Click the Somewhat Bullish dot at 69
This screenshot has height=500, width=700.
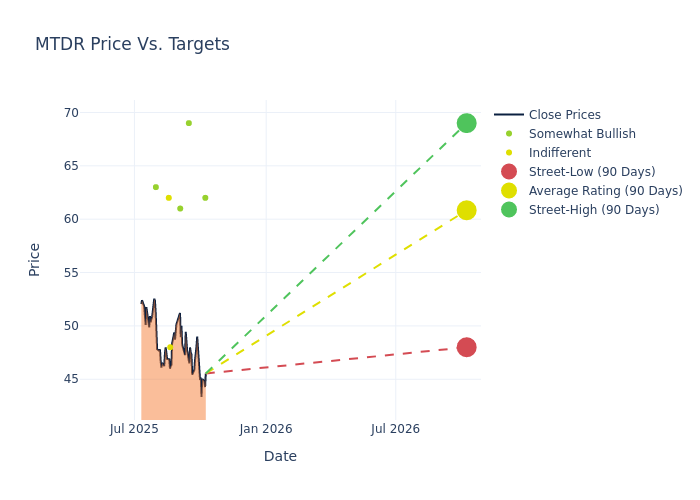188,123
